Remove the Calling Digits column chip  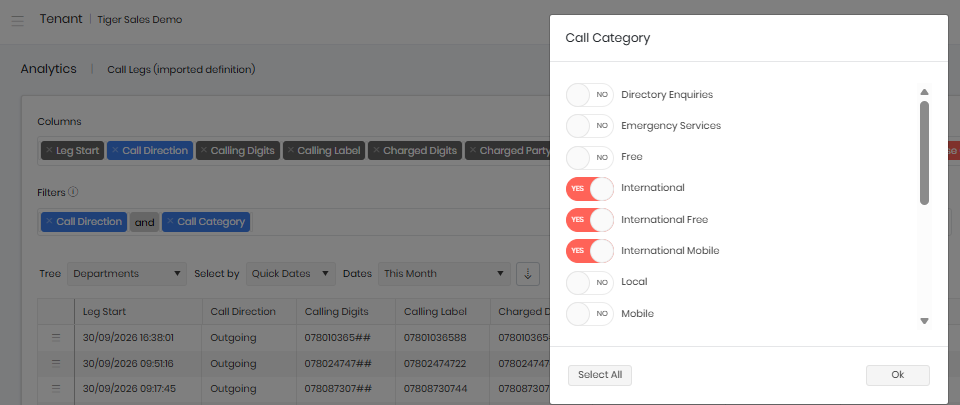pyautogui.click(x=204, y=150)
